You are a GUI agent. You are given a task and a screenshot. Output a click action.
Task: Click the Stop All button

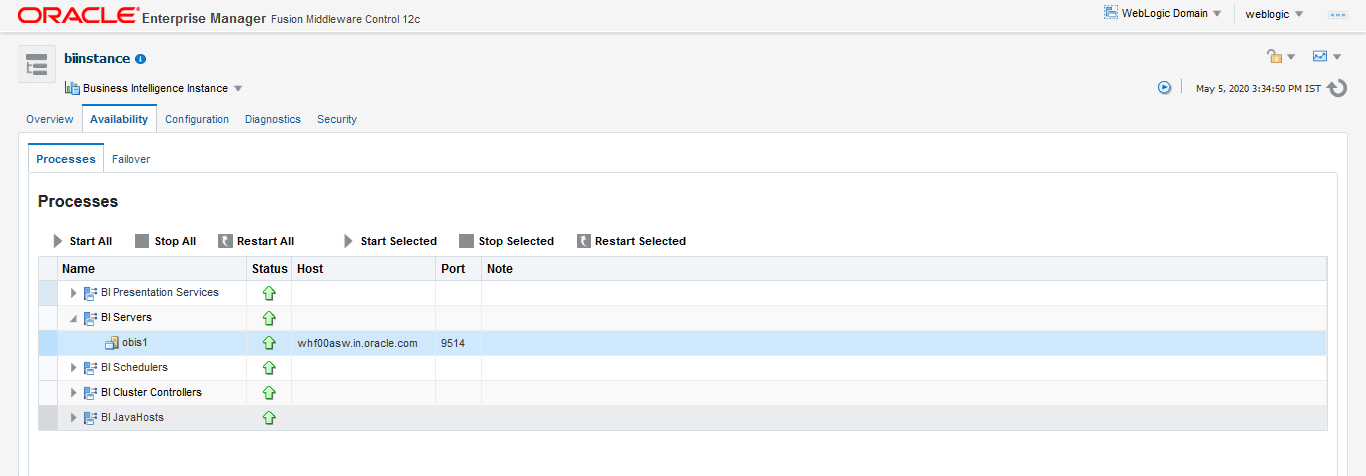166,241
